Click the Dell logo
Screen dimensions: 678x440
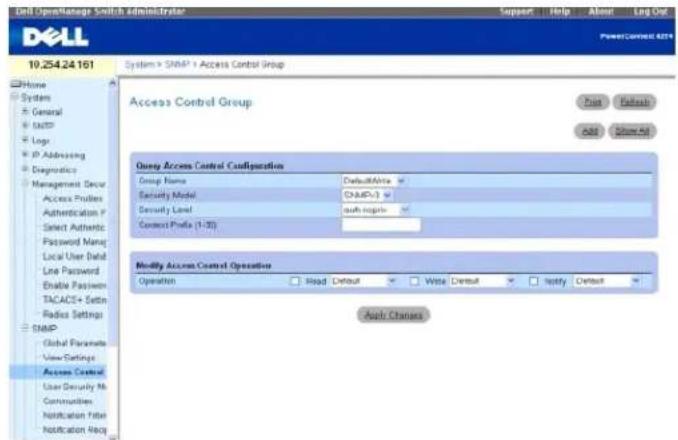(55, 37)
